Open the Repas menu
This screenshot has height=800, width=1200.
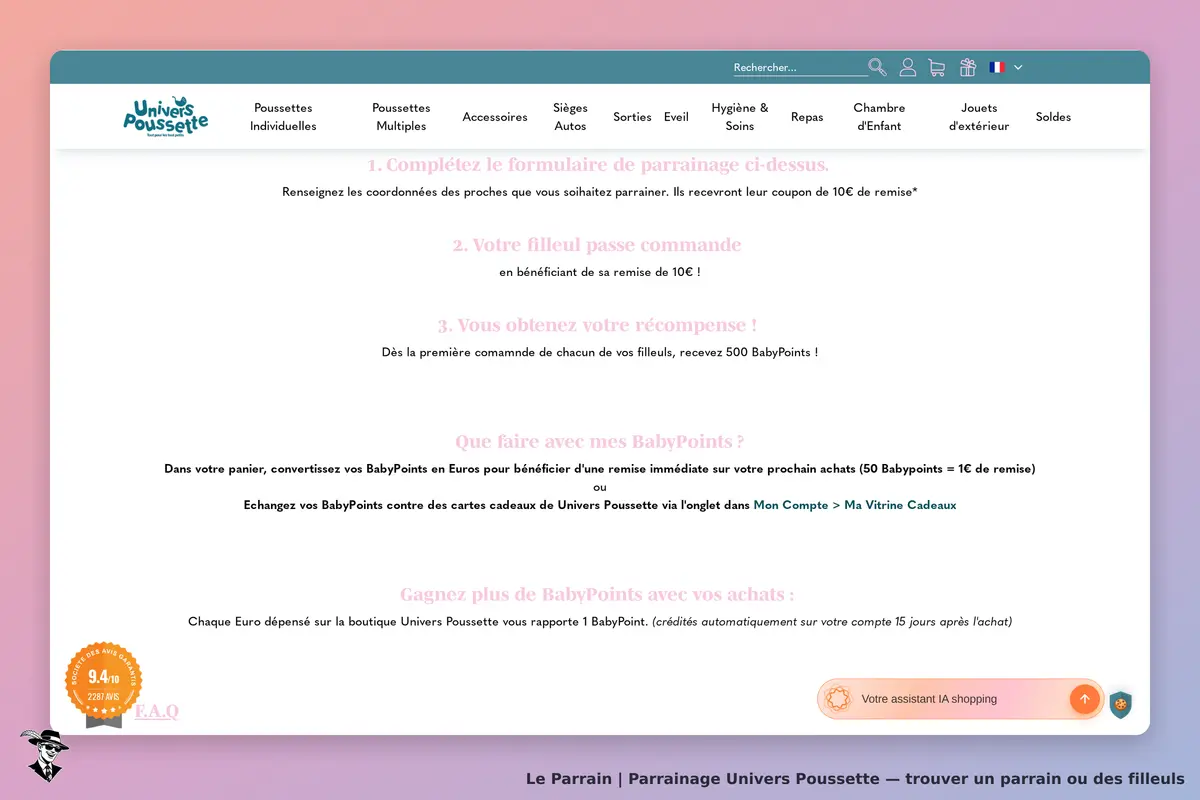tap(807, 117)
